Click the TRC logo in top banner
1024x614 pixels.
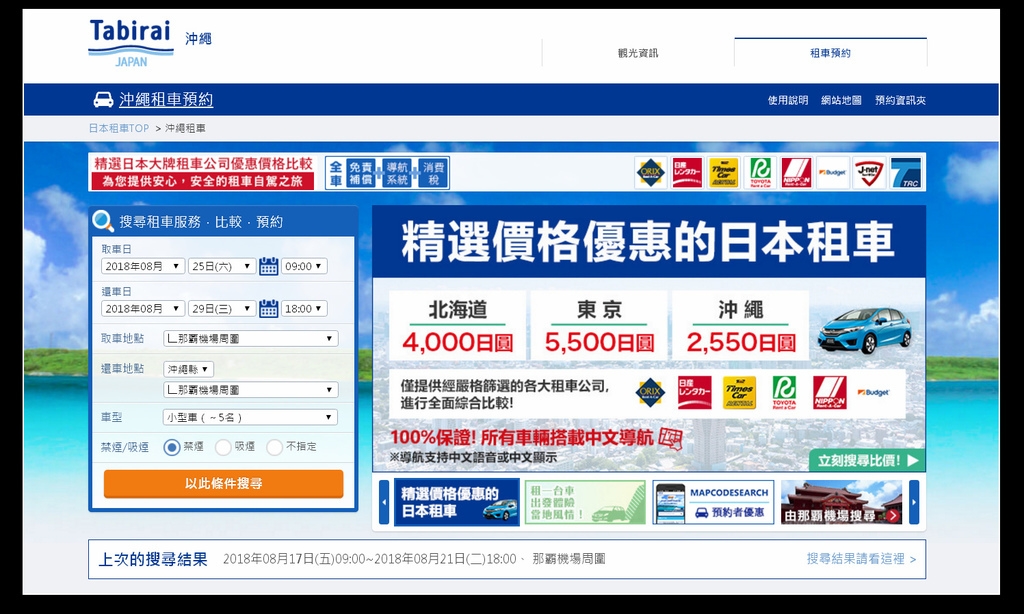[x=906, y=172]
